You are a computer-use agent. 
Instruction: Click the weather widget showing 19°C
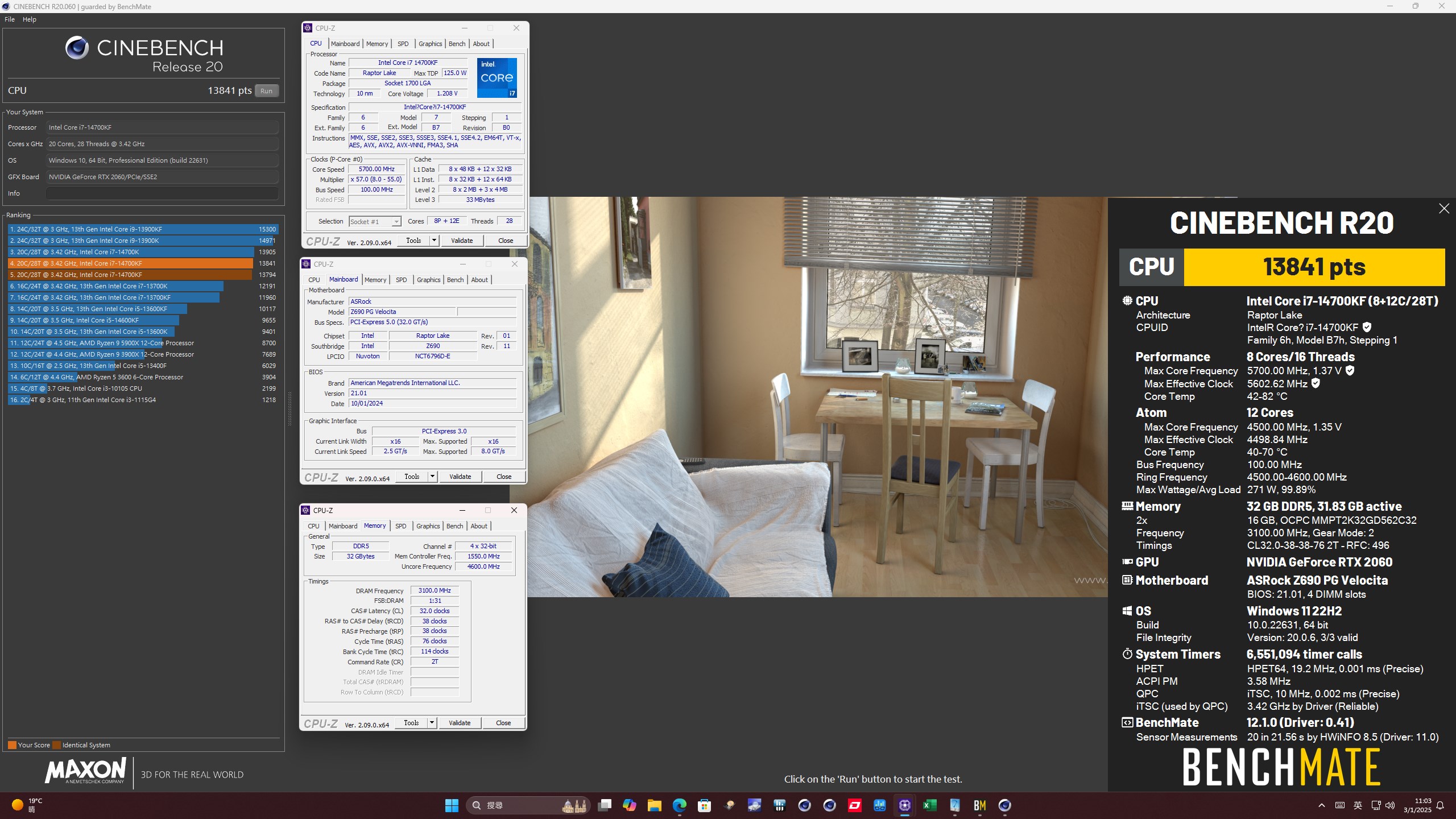(x=27, y=805)
